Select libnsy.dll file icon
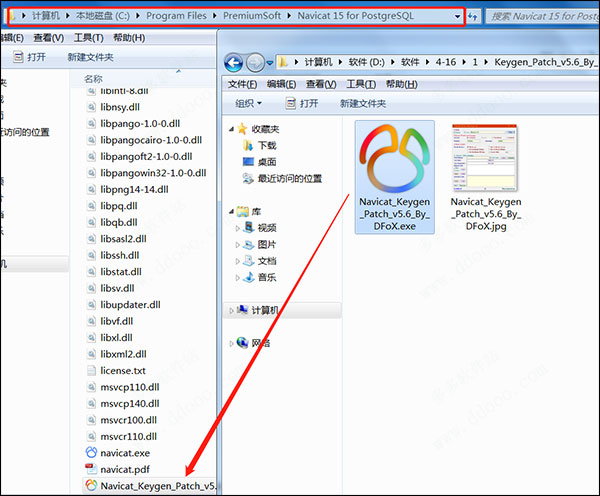This screenshot has height=496, width=600. click(91, 107)
